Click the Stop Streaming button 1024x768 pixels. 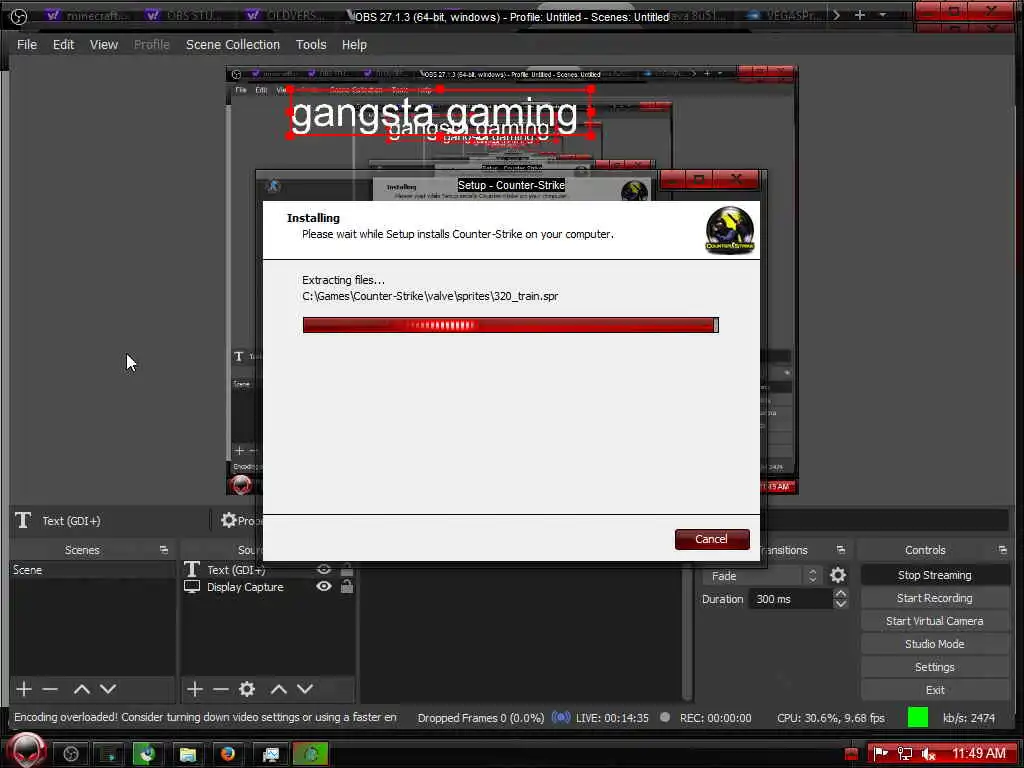tap(935, 575)
